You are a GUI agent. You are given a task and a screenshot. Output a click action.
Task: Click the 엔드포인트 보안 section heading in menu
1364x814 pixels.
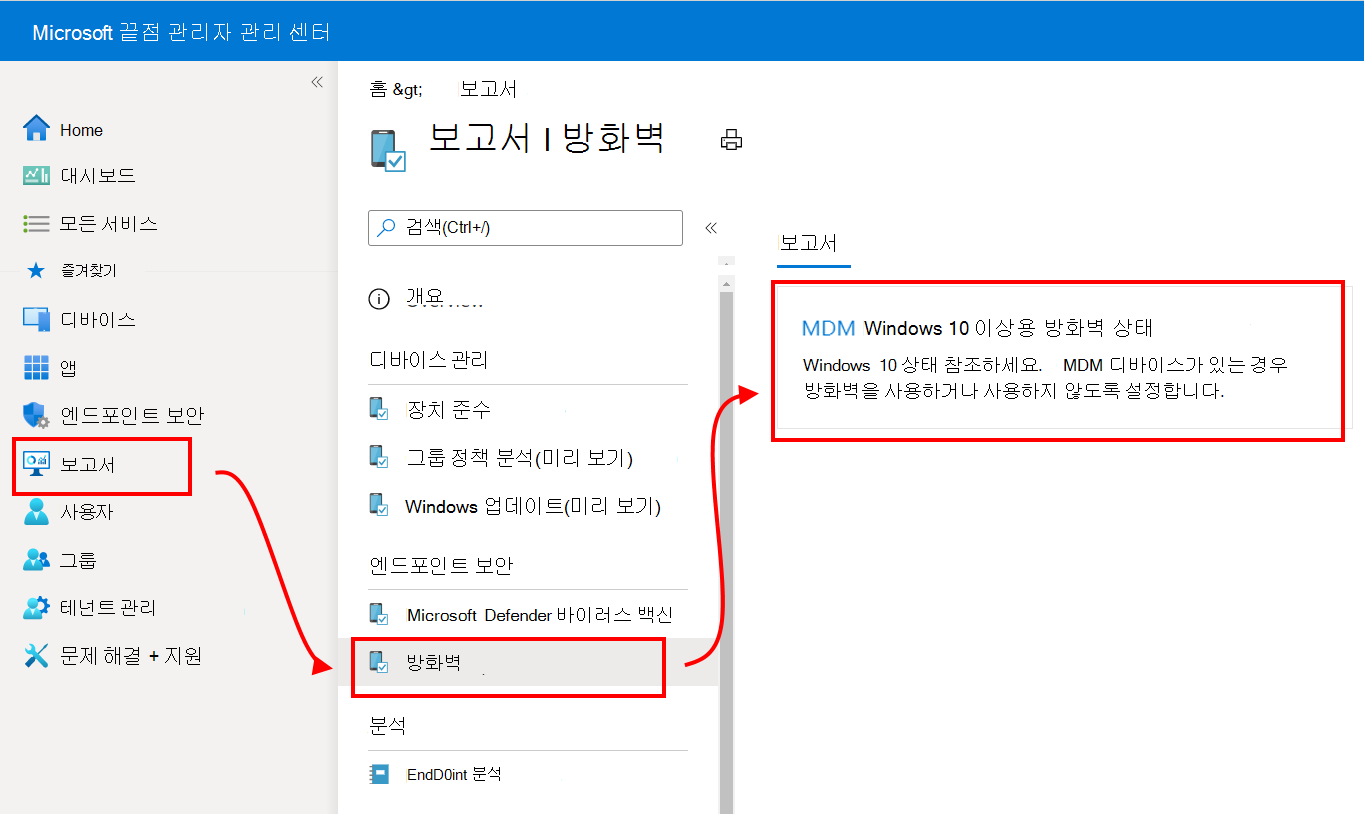coord(441,565)
